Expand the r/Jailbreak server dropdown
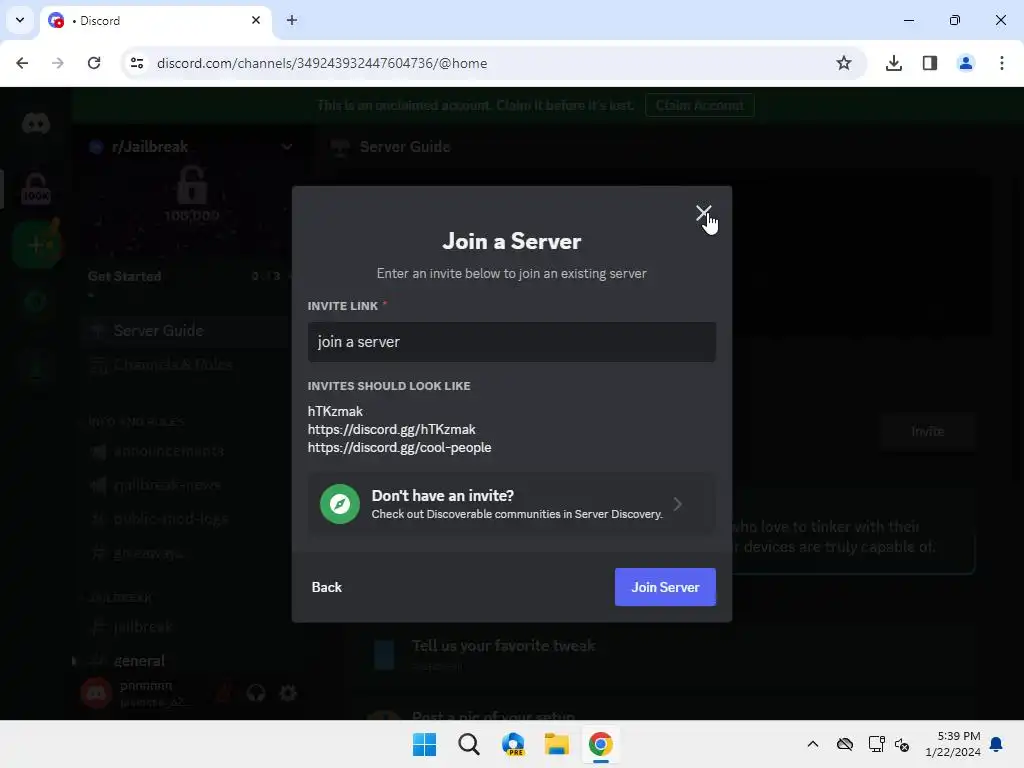The width and height of the screenshot is (1024, 768). [287, 147]
